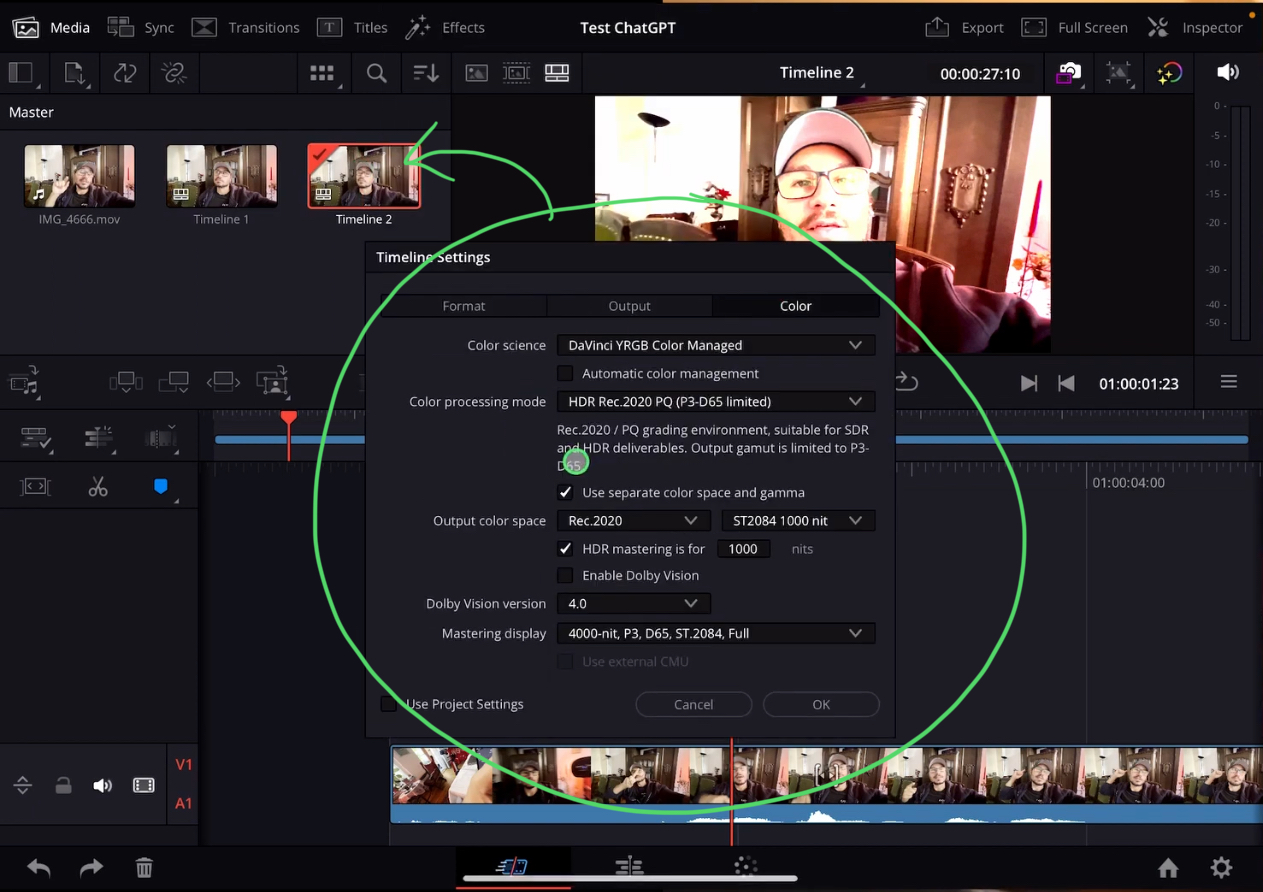Switch to the Output tab in Timeline Settings
Viewport: 1263px width, 892px height.
click(x=629, y=306)
